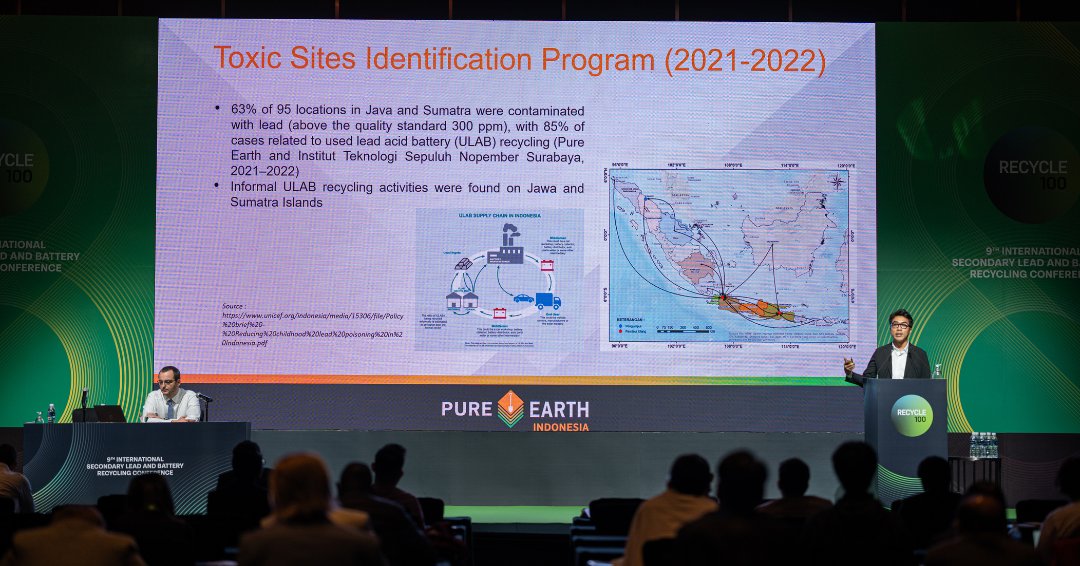Click the microphone beside the seated moderator
1080x566 pixels.
[204, 406]
